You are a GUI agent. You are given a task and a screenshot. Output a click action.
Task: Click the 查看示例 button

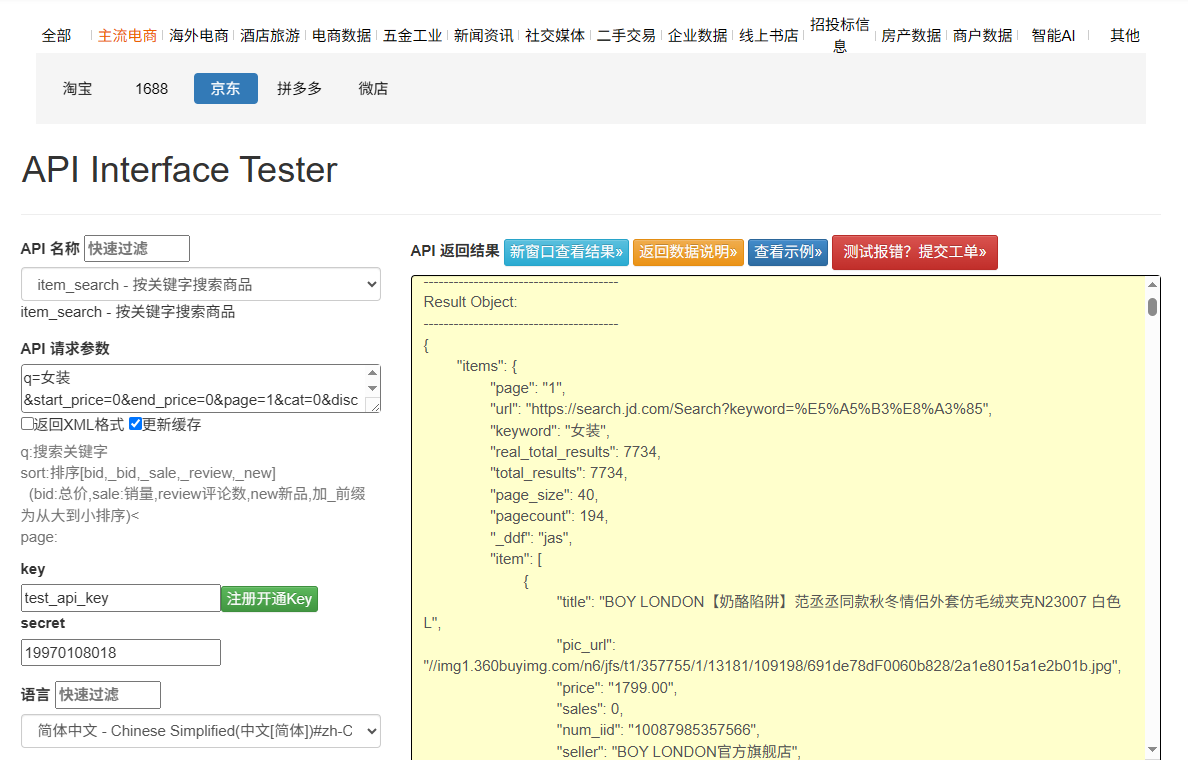[787, 252]
